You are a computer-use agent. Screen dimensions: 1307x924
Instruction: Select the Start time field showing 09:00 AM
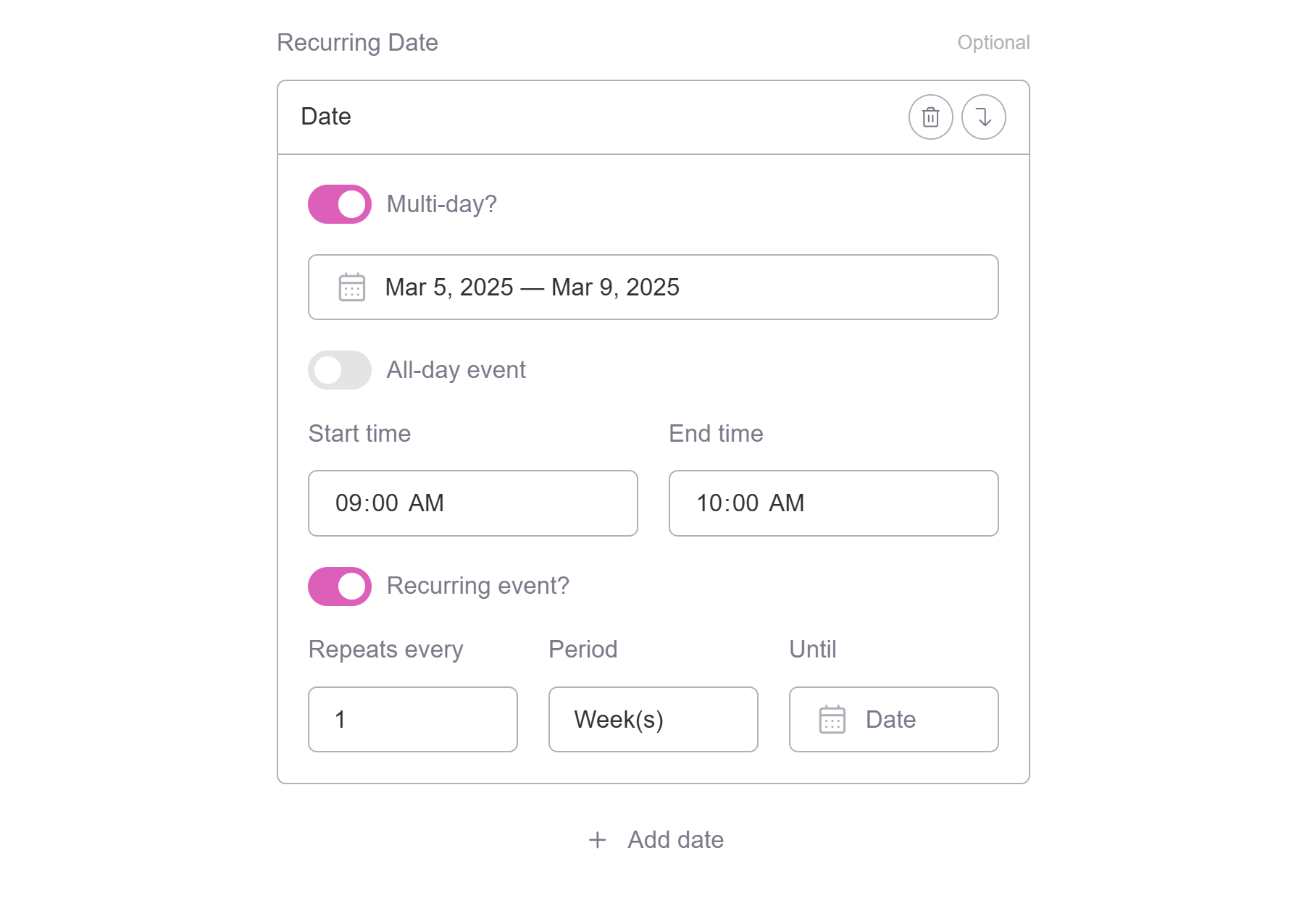click(472, 503)
